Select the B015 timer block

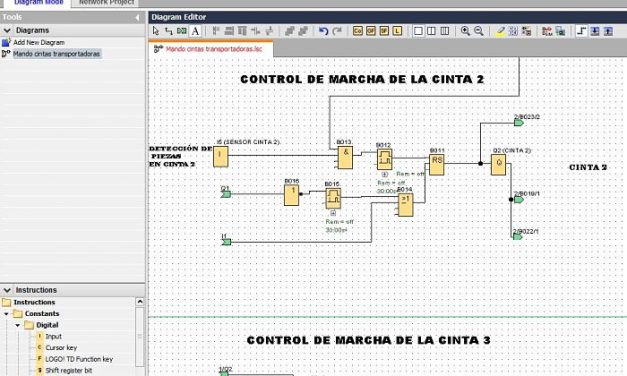(333, 198)
